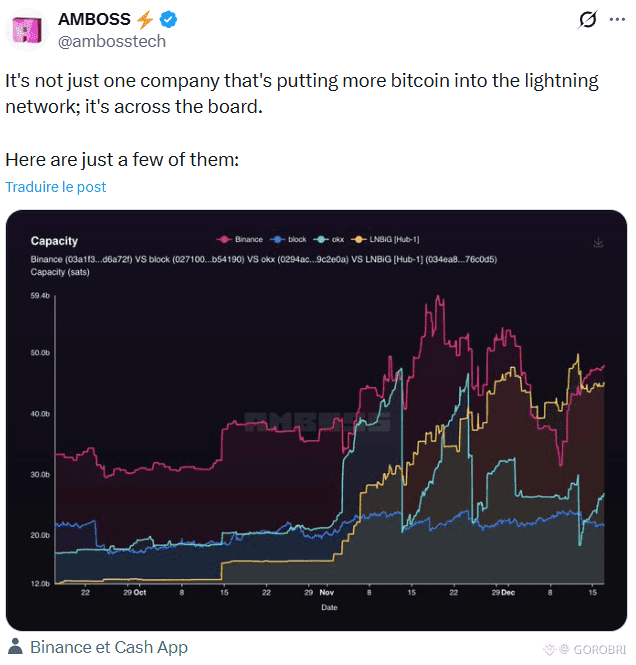Open the AMBOSS display name
The image size is (636, 665).
point(94,19)
